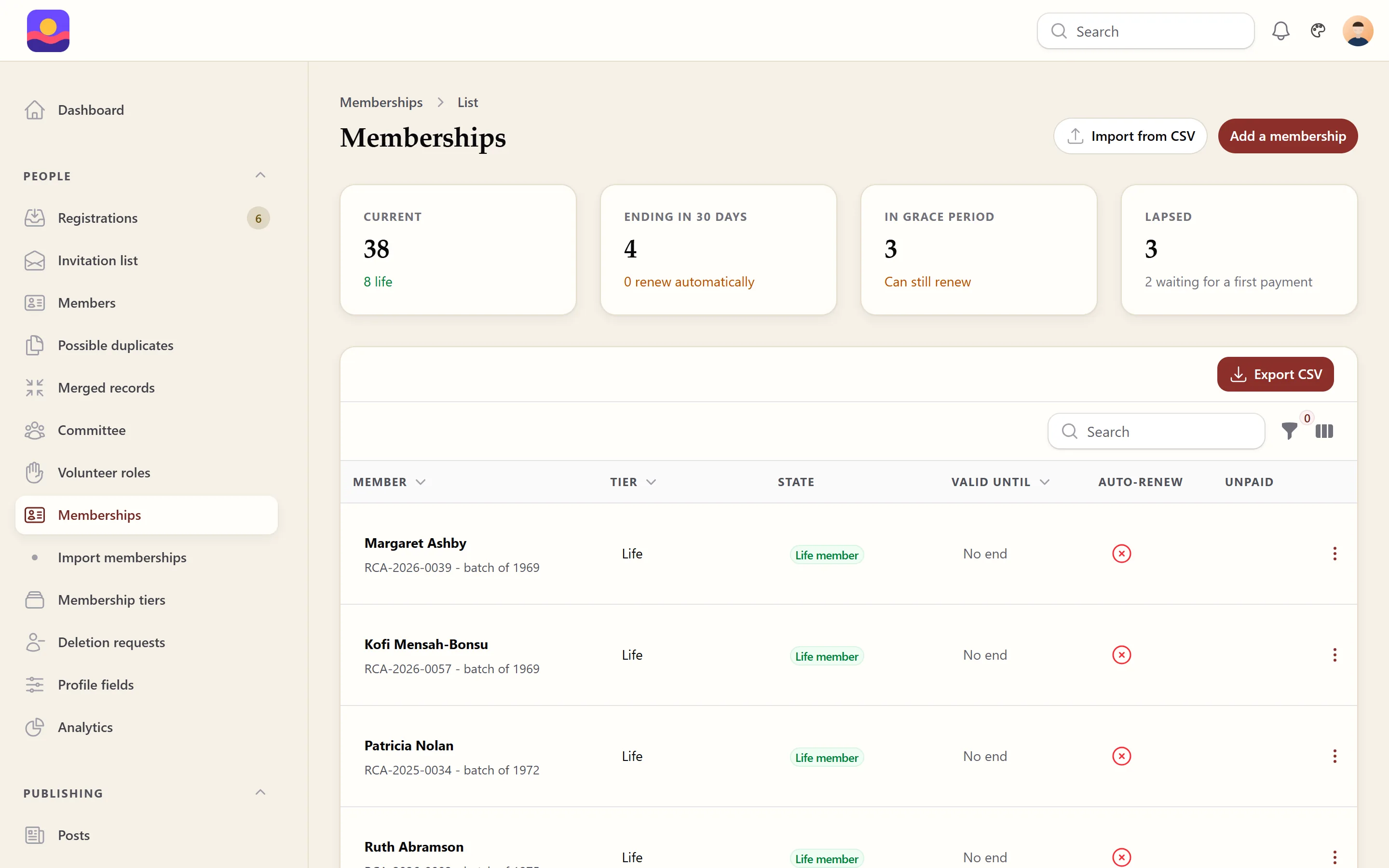The image size is (1389, 868).
Task: Click the Registrations inbox icon
Action: pos(34,217)
